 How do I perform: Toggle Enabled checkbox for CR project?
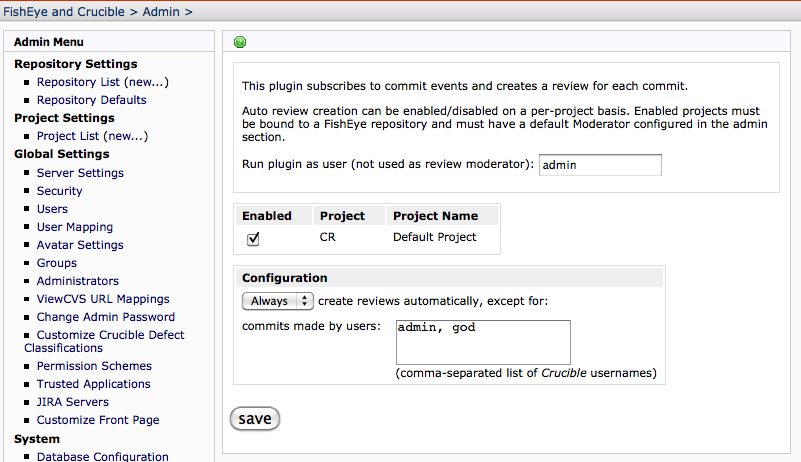click(253, 239)
